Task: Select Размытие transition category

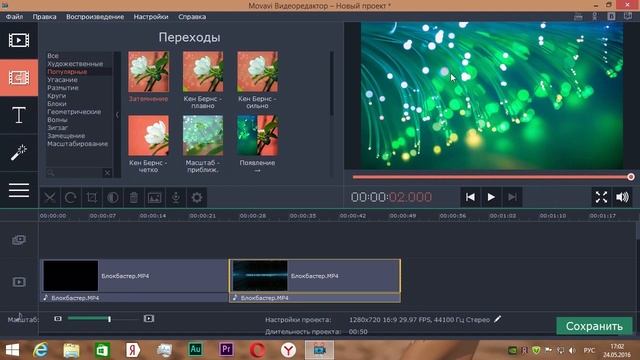Action: [x=63, y=88]
